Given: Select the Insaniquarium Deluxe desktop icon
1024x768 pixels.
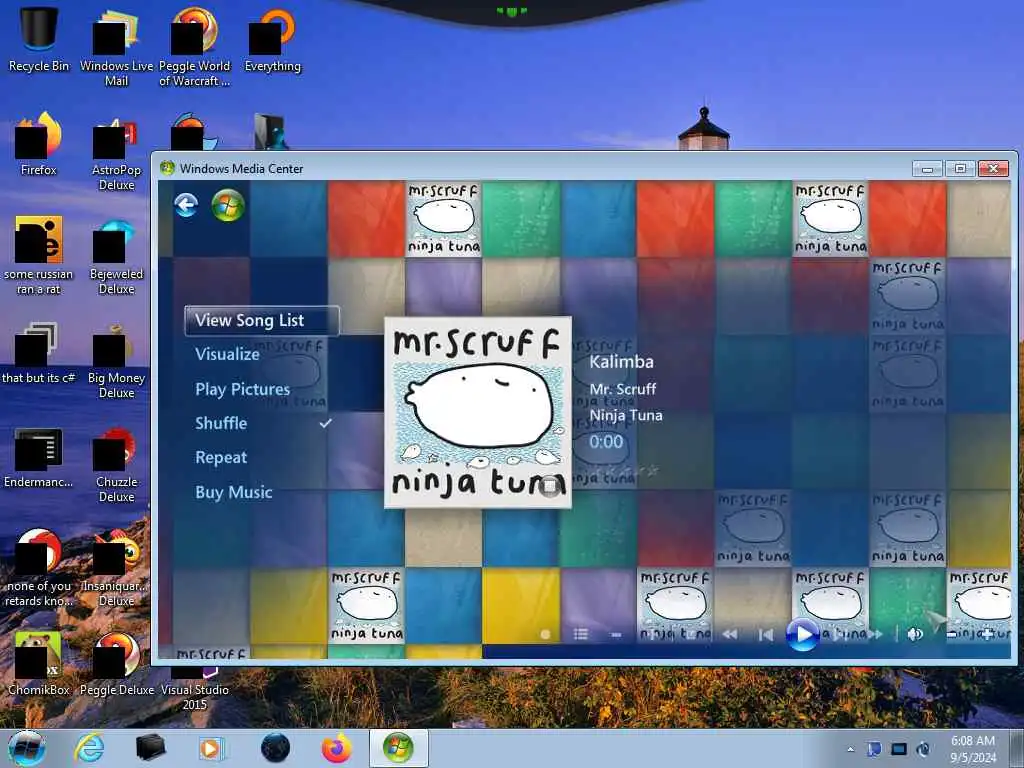Looking at the screenshot, I should pos(116,568).
